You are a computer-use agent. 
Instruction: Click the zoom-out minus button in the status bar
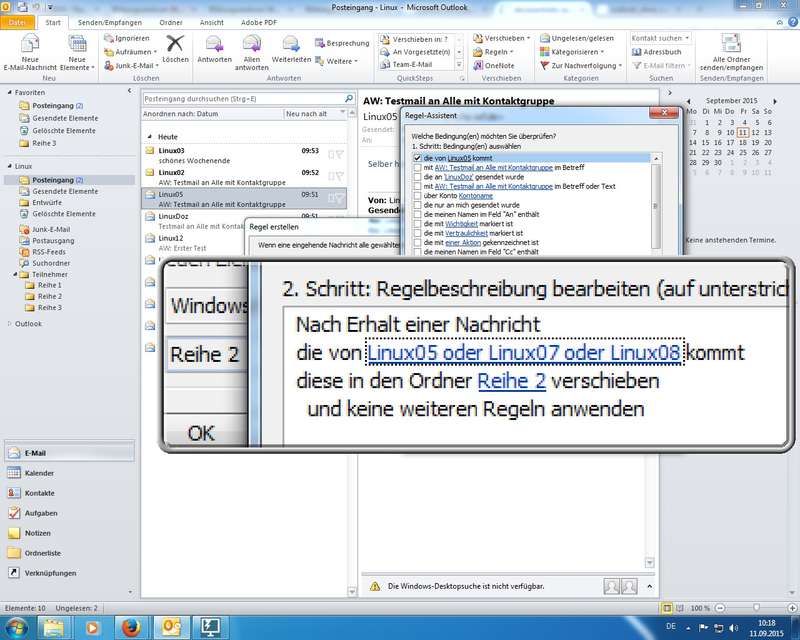click(x=720, y=608)
